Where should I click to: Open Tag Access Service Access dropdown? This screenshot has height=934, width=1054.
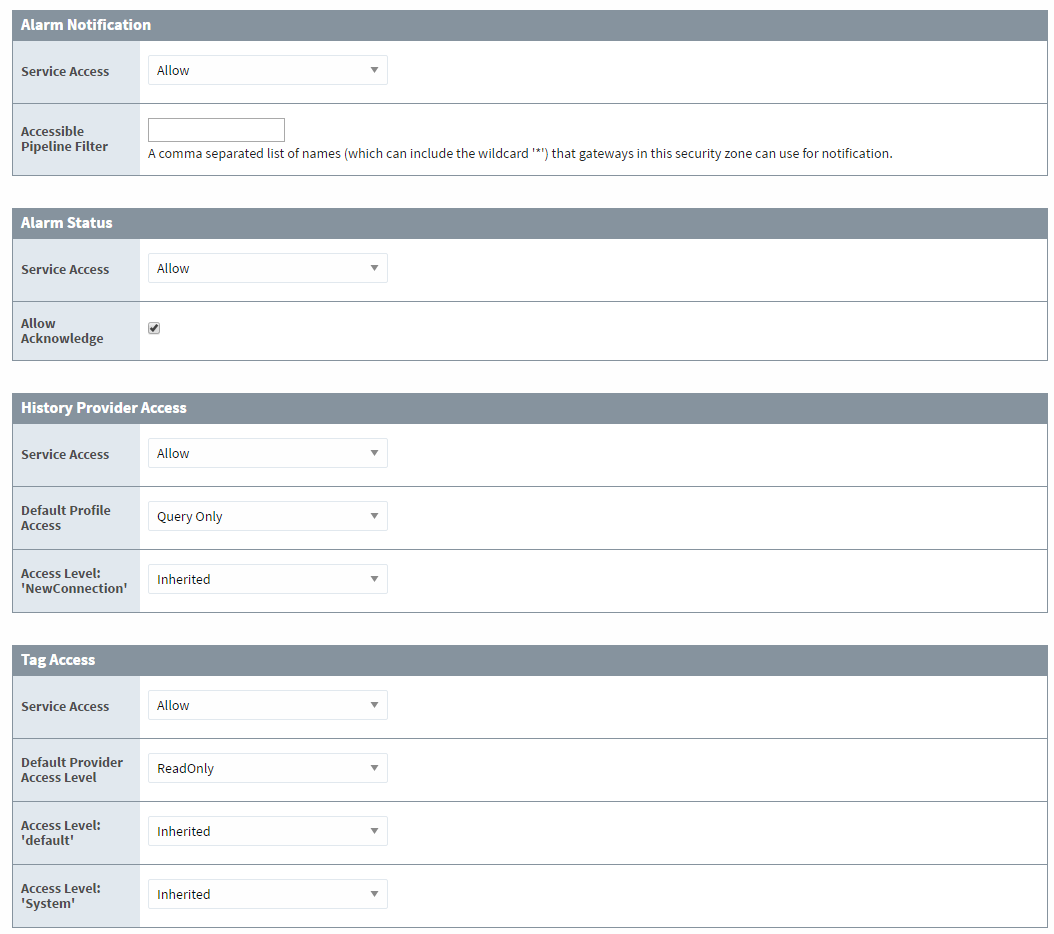pos(267,706)
